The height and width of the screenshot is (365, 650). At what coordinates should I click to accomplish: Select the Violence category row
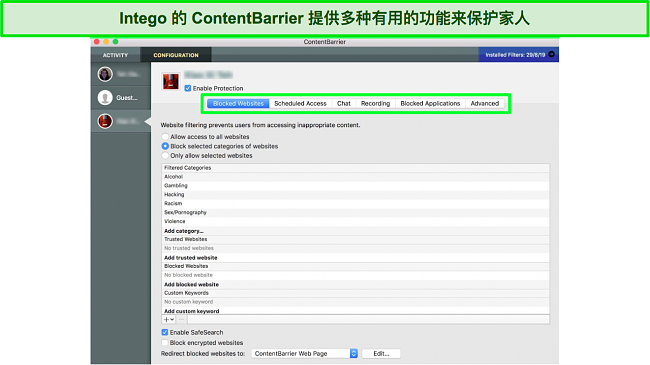coord(356,221)
